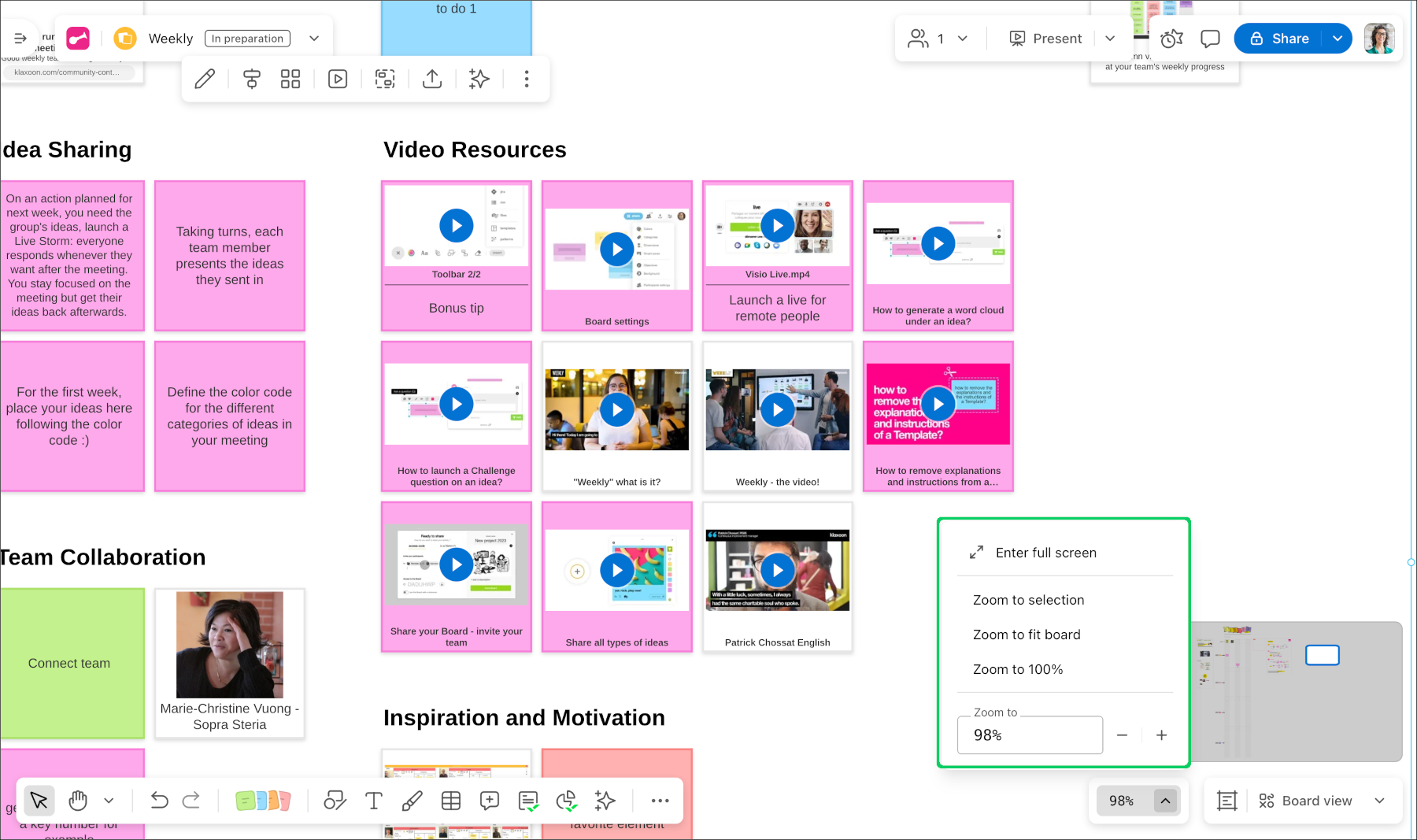Select Zoom to fit board

pyautogui.click(x=1027, y=635)
